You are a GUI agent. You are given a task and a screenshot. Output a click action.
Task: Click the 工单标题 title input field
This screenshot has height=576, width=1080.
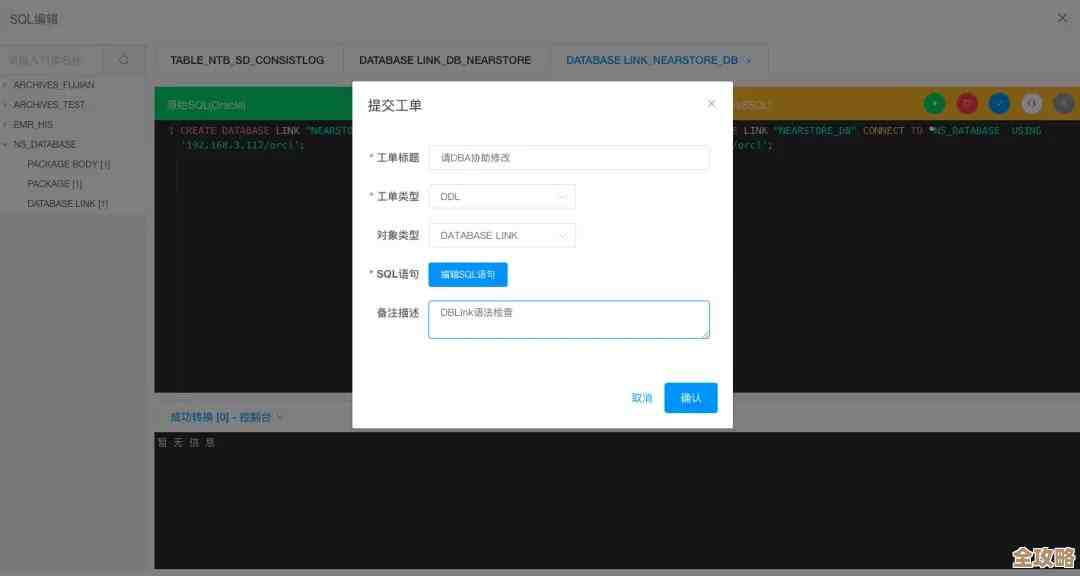(568, 158)
